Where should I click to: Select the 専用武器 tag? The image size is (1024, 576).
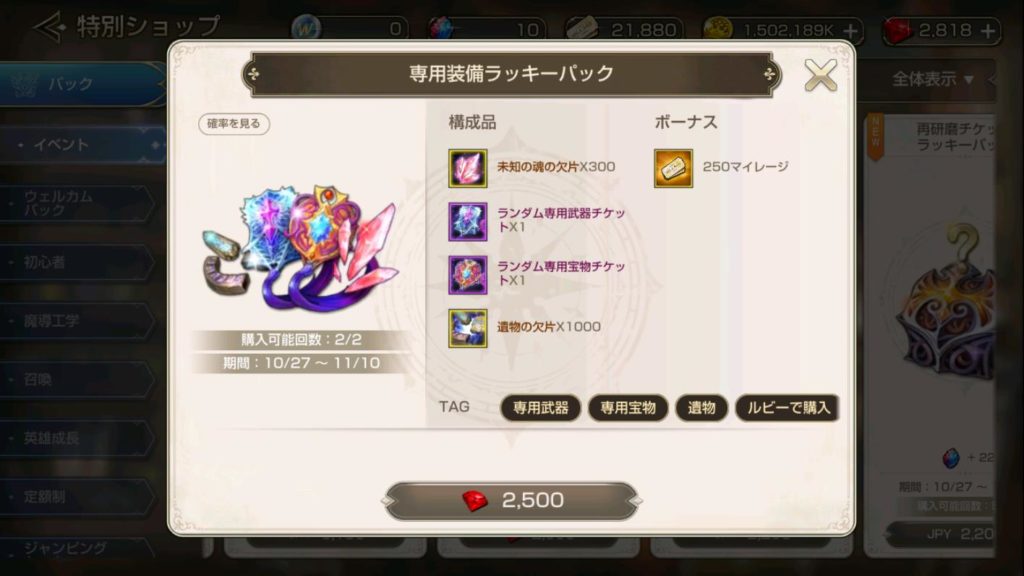point(541,408)
